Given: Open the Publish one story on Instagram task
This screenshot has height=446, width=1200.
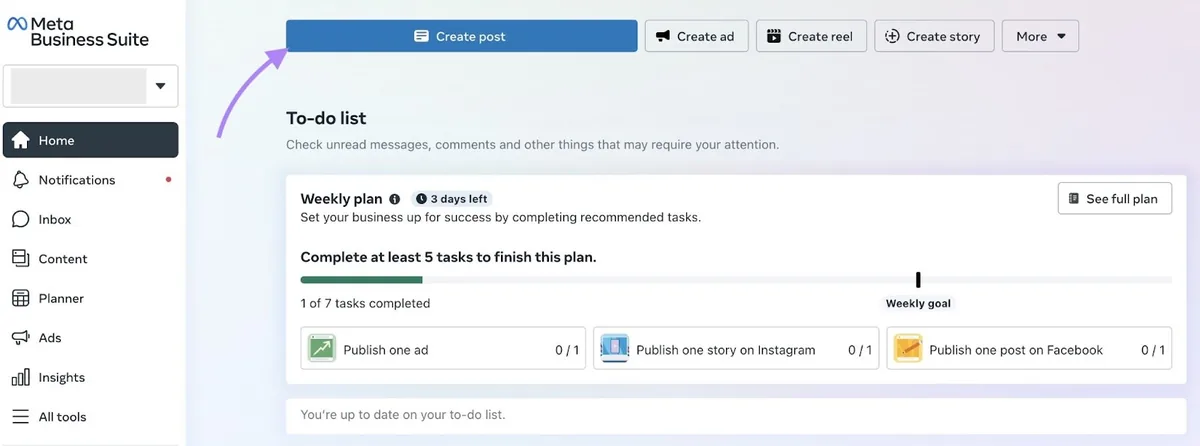Looking at the screenshot, I should pos(736,350).
